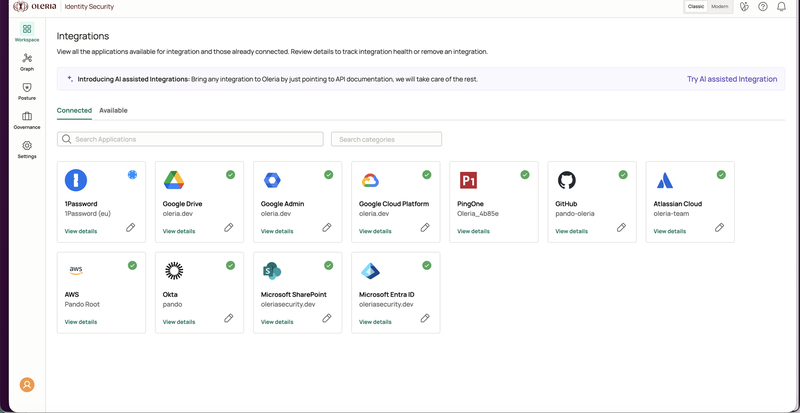View details for Microsoft SharePoint
Screen dimensions: 800x413
point(277,322)
